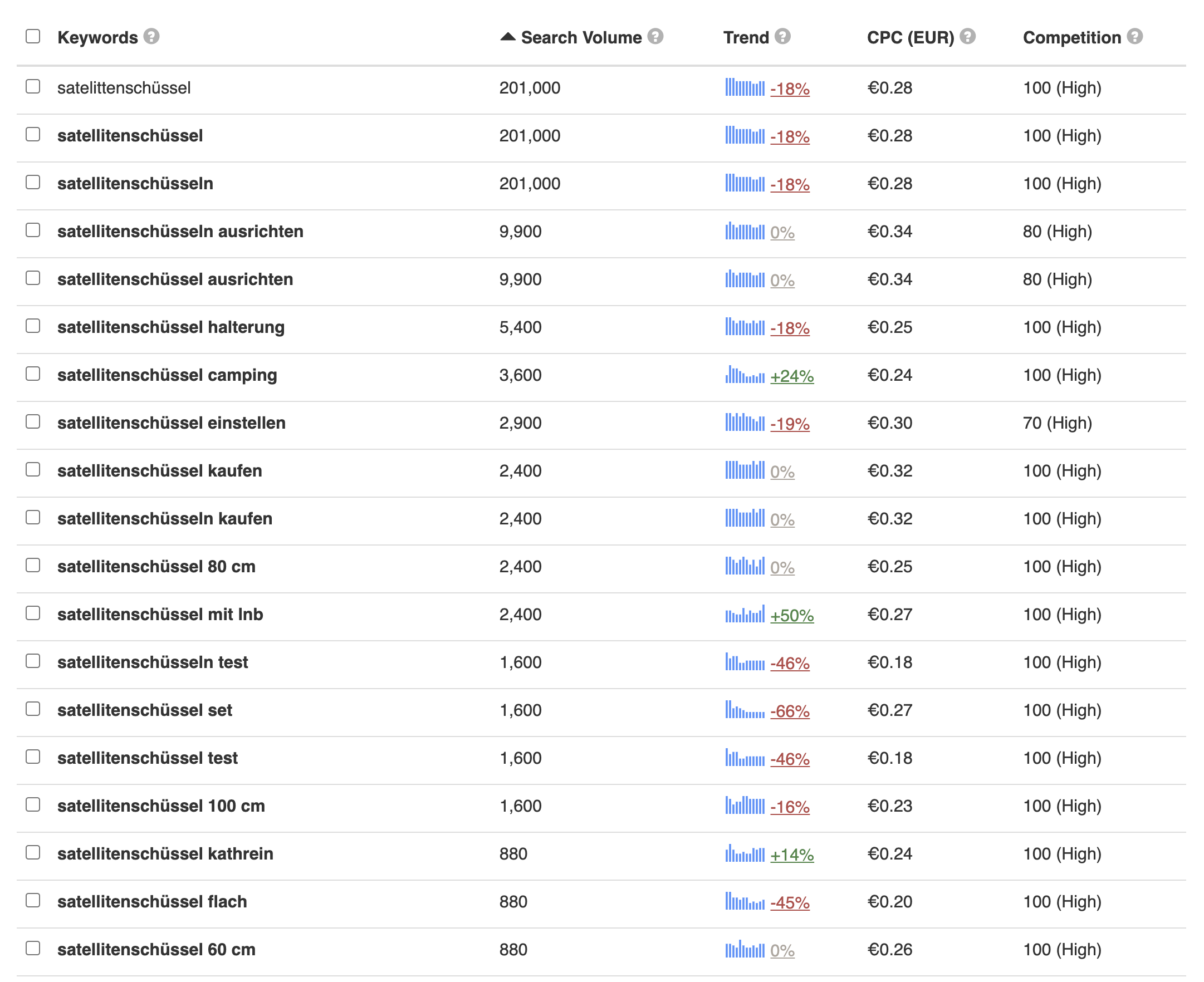Click CPC value €0.30
1204x982 pixels.
pyautogui.click(x=890, y=423)
